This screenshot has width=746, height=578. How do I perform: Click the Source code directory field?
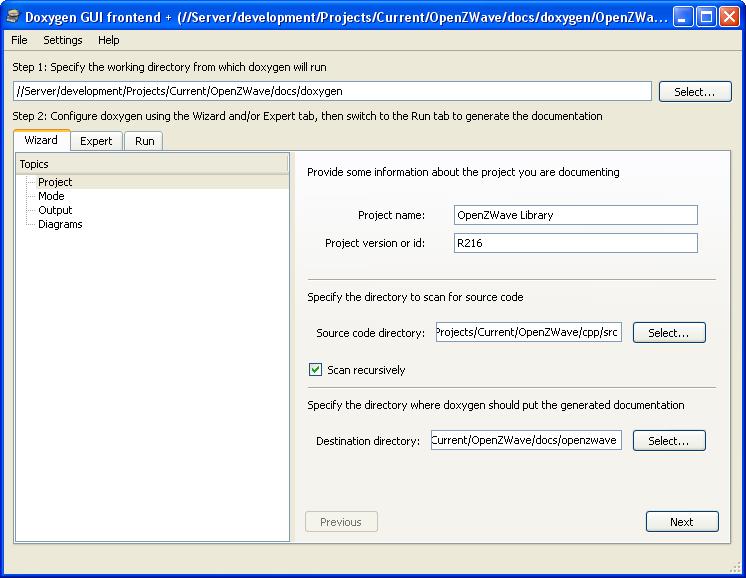point(529,332)
